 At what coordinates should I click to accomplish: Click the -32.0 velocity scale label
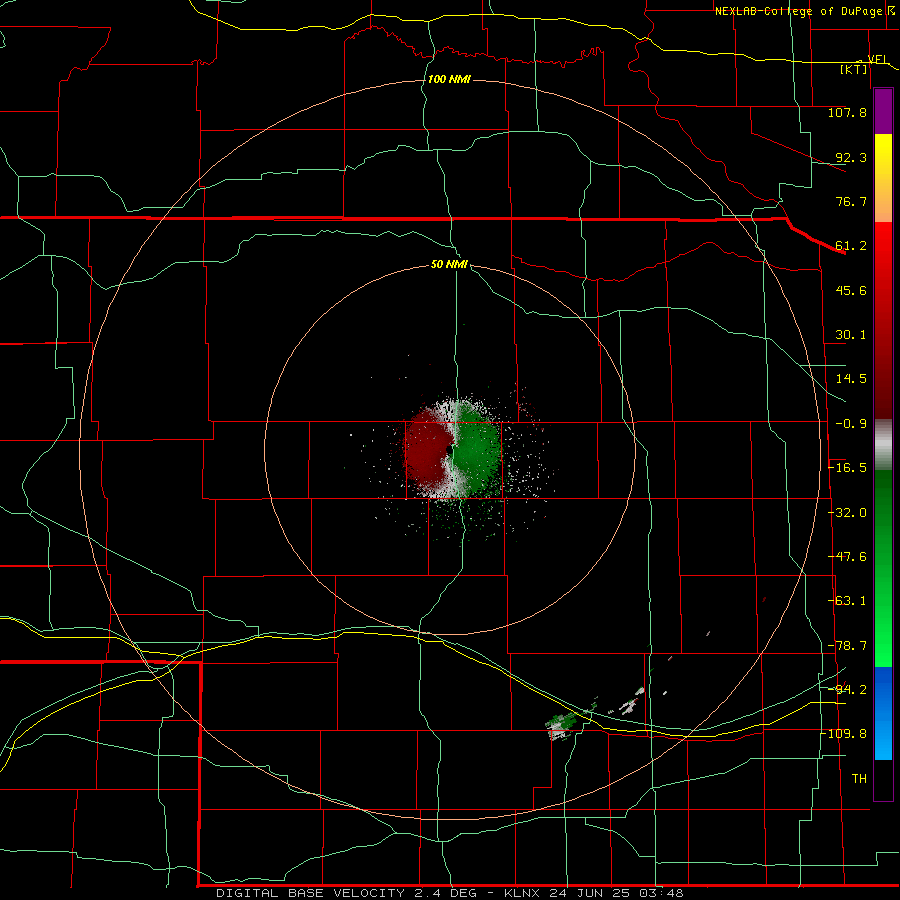847,513
